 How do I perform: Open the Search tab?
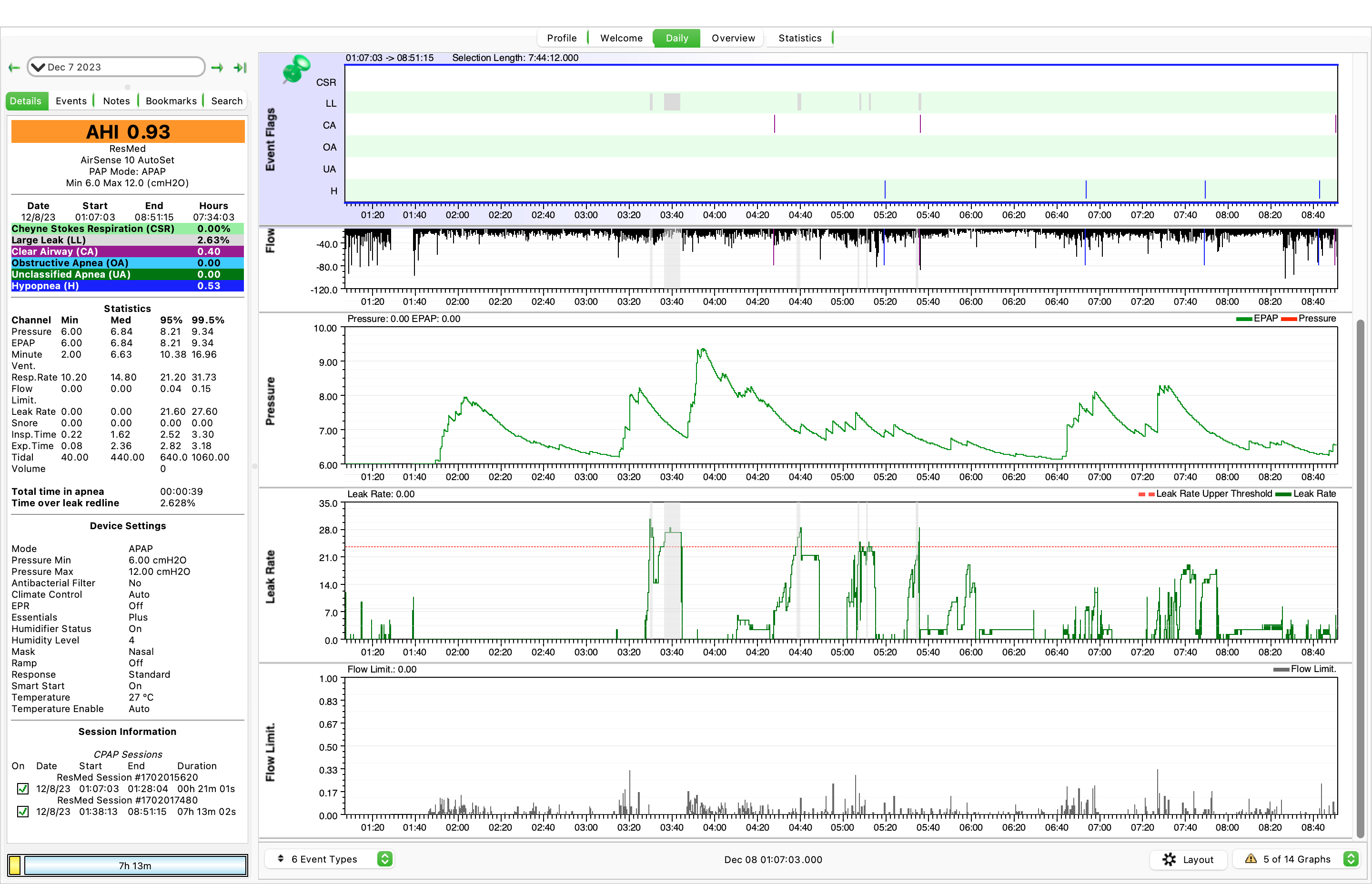click(227, 101)
